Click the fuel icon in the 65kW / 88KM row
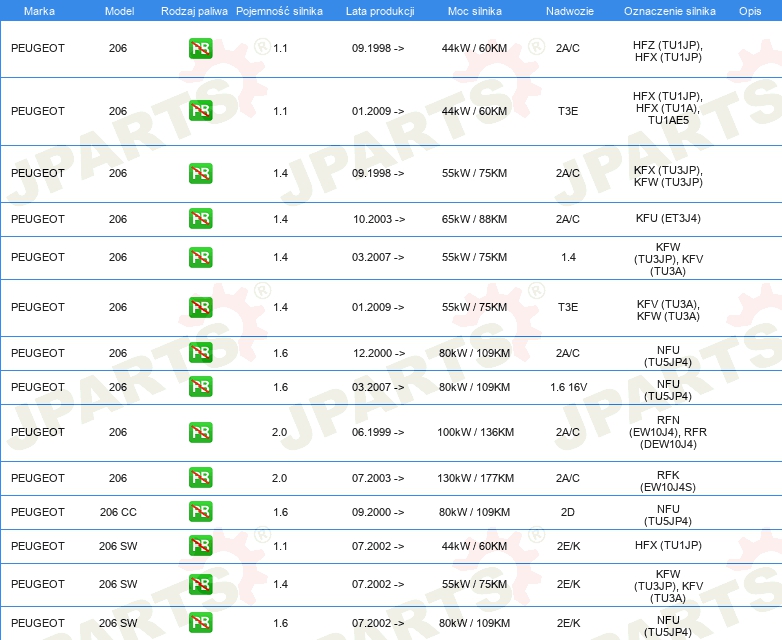The image size is (782, 640). point(200,218)
